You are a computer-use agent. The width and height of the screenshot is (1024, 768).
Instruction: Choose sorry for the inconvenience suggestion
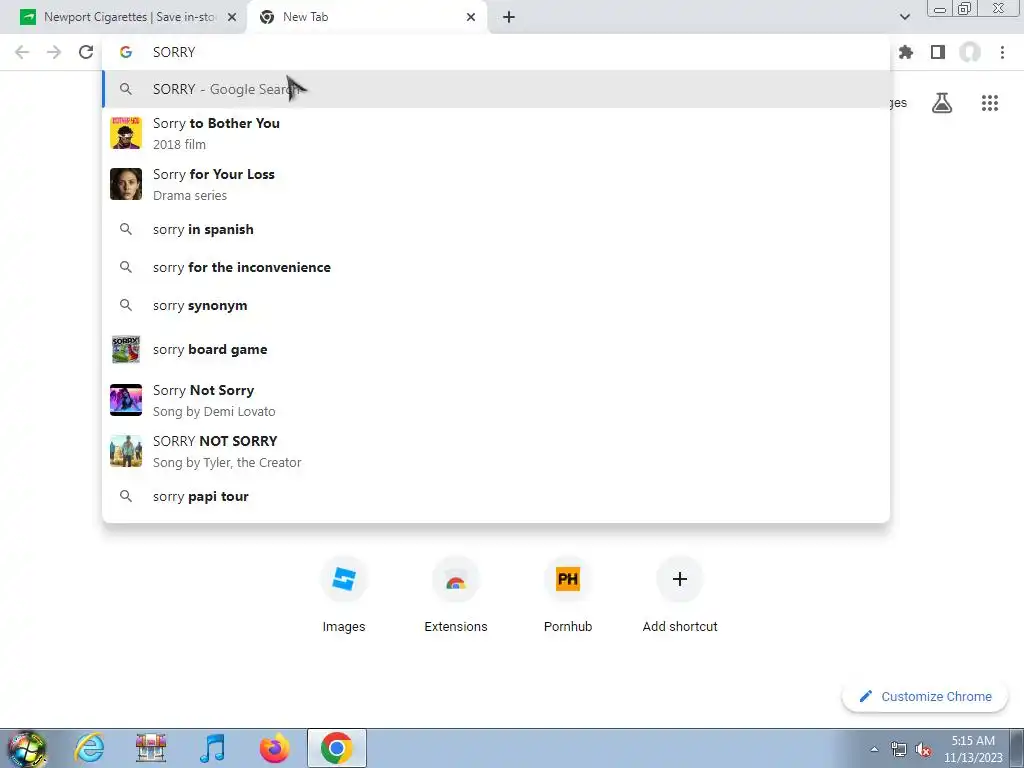tap(496, 267)
